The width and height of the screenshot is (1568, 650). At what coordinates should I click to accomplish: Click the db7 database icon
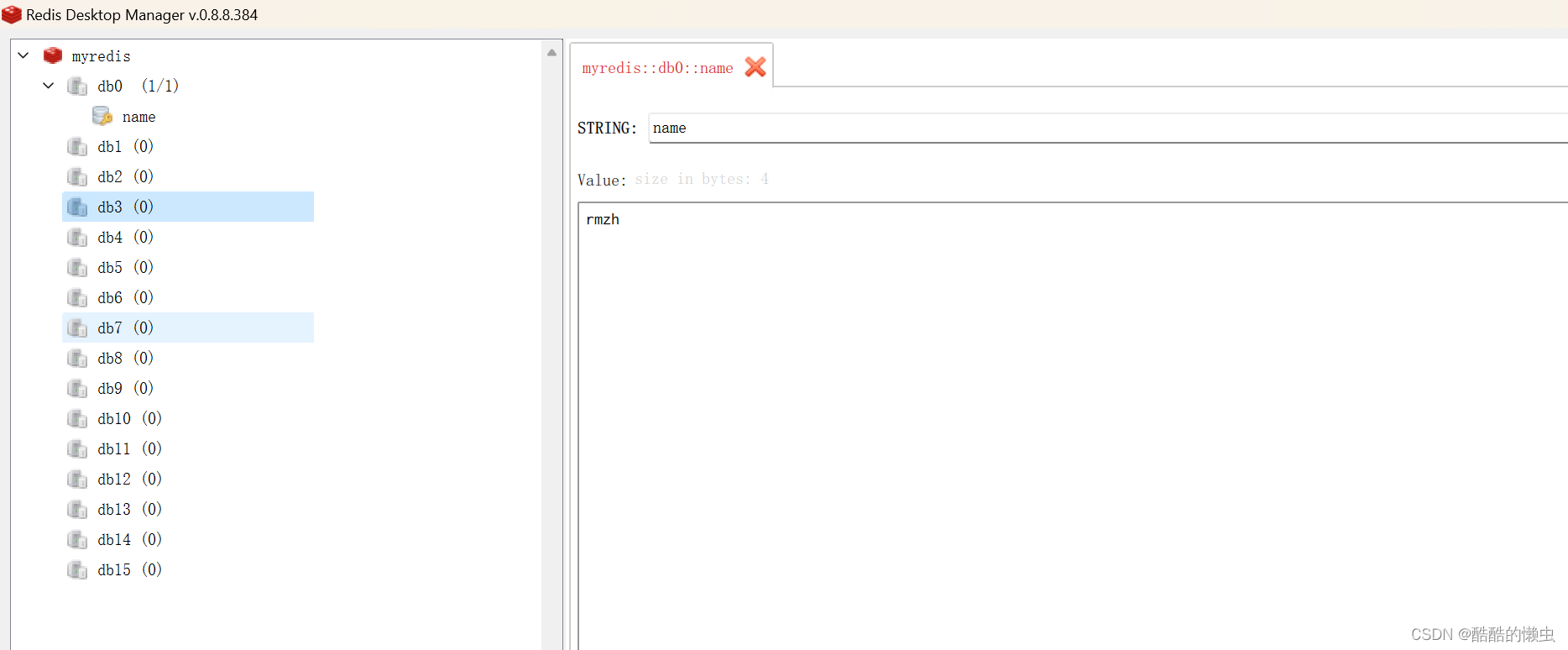[x=77, y=328]
